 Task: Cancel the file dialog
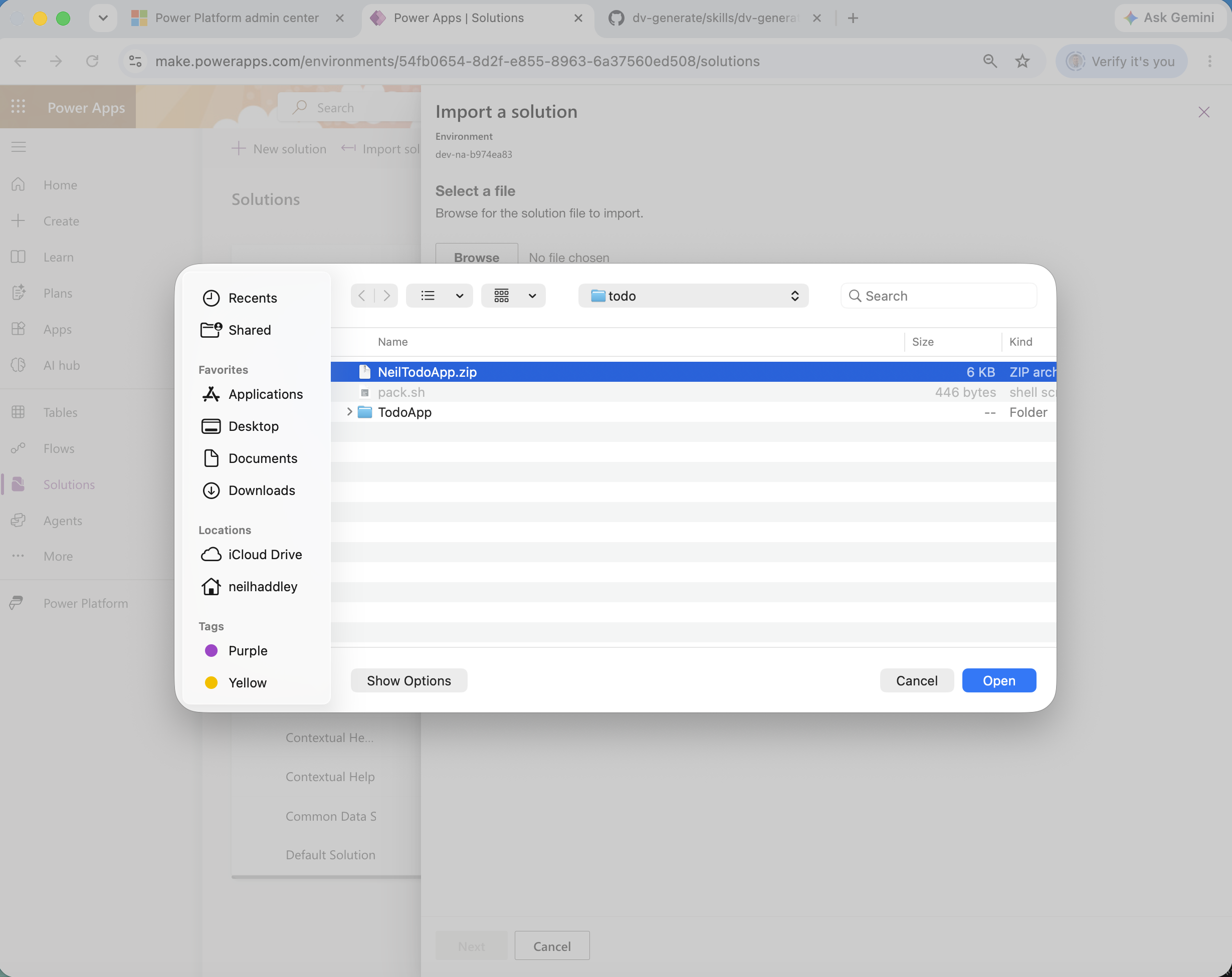pos(917,680)
